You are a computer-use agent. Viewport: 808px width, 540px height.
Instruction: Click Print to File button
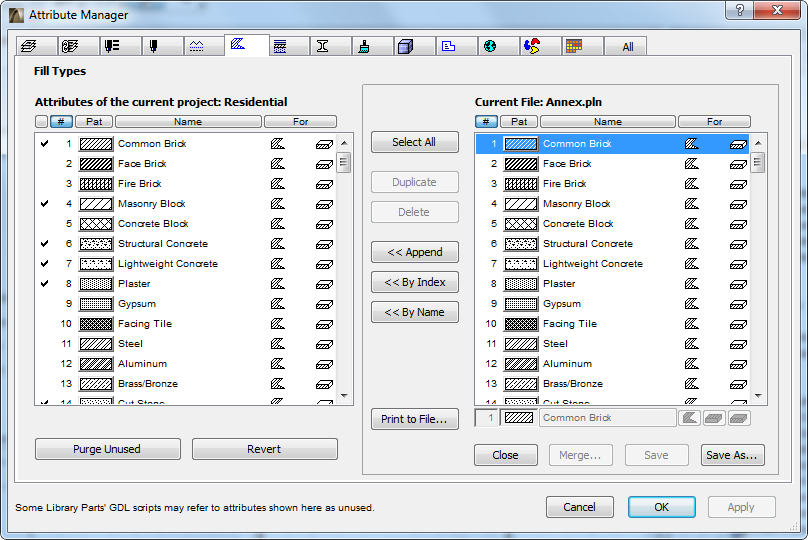(x=414, y=419)
